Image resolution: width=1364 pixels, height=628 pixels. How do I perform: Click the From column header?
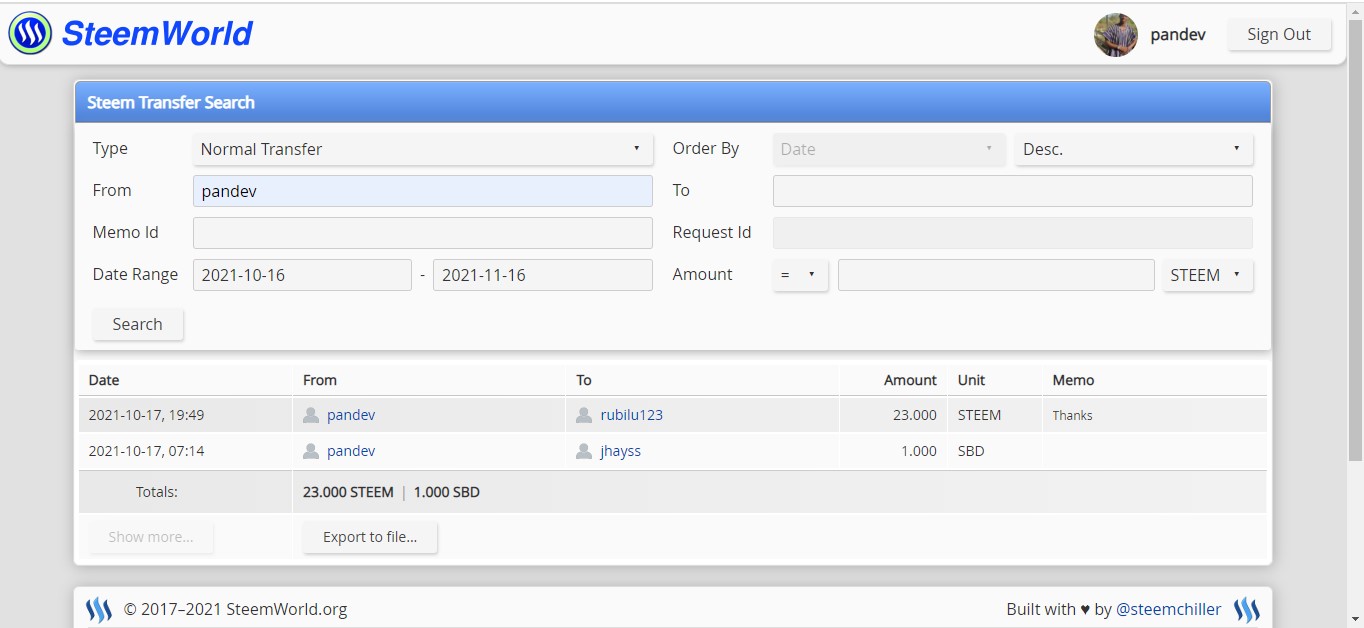point(320,380)
